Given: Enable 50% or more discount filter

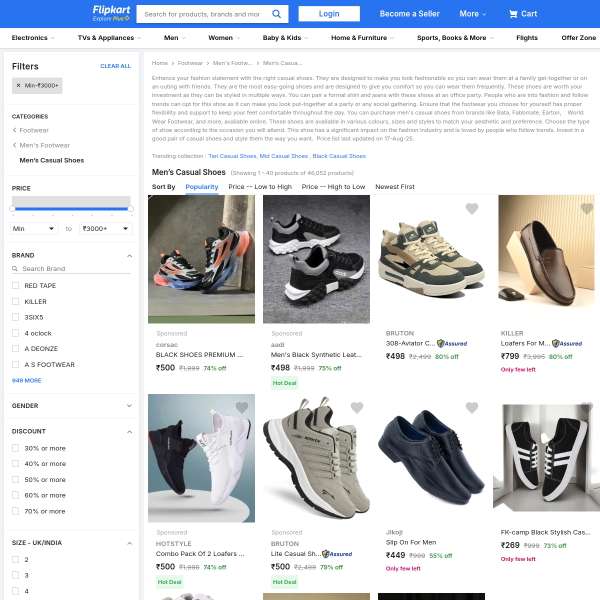Looking at the screenshot, I should pyautogui.click(x=15, y=479).
